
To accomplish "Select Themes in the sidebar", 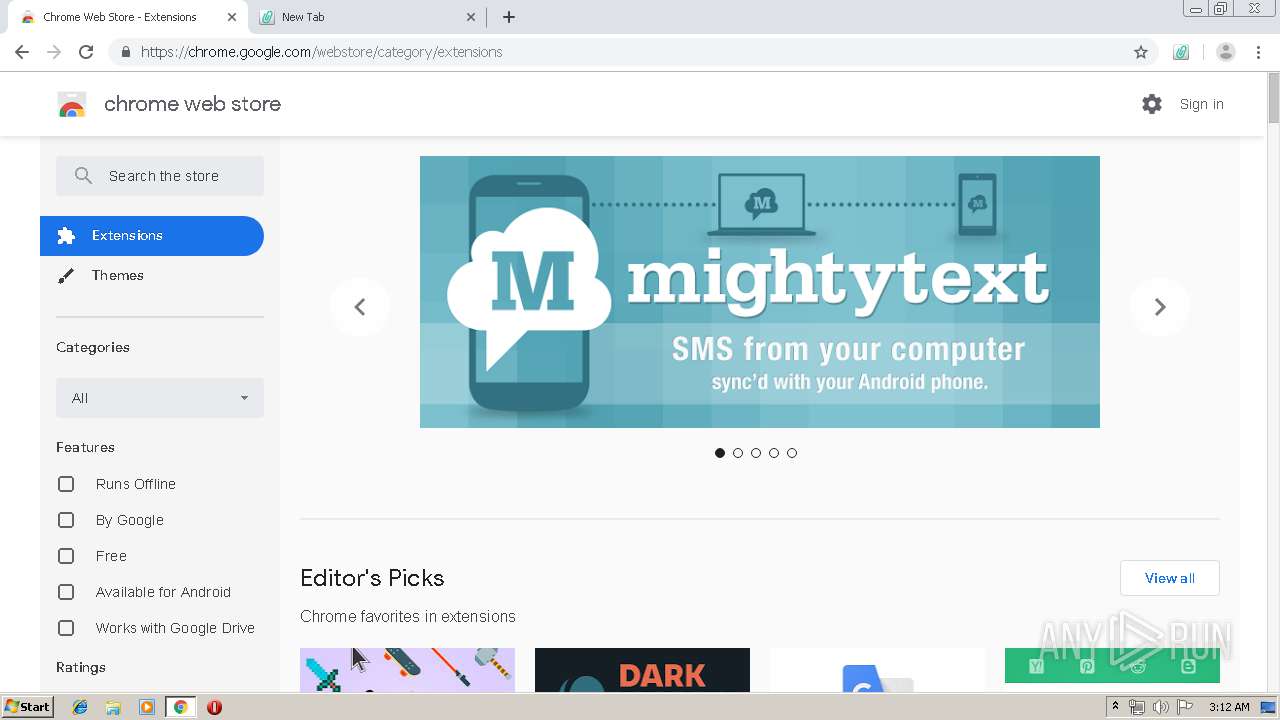I will tap(152, 276).
